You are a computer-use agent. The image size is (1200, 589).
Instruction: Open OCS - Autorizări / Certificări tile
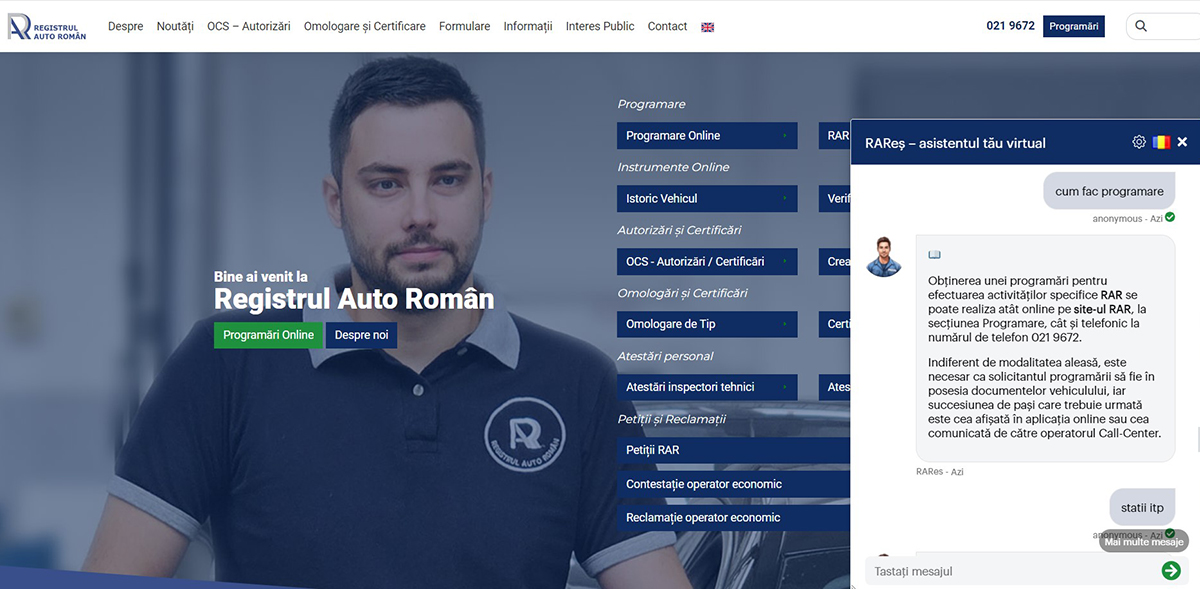tap(708, 262)
